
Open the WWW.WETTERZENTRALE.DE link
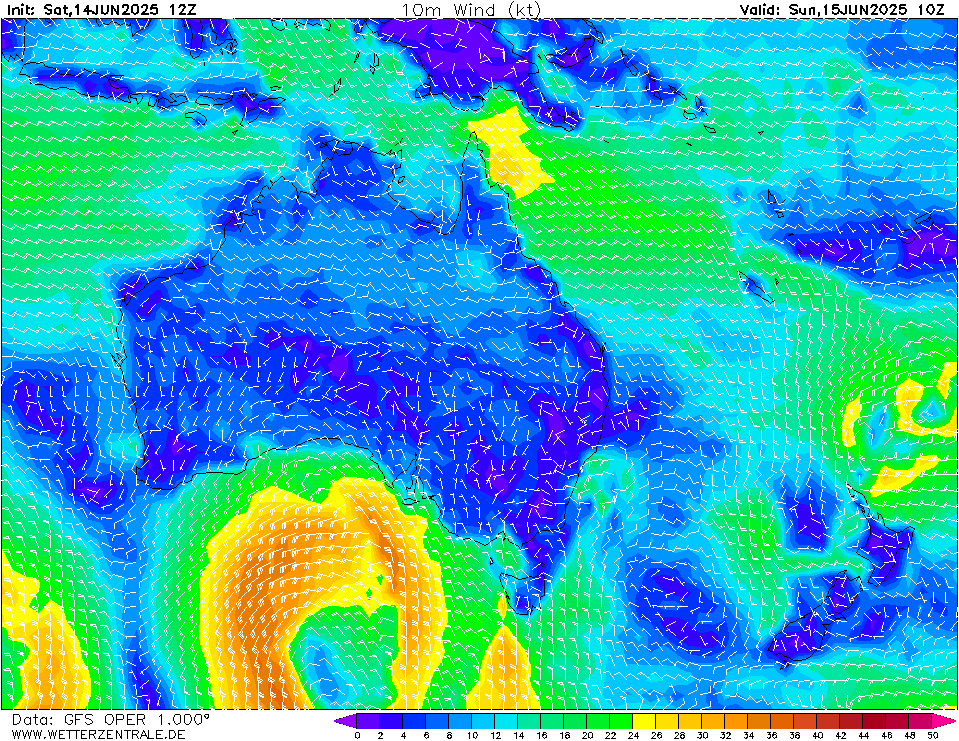click(x=98, y=734)
